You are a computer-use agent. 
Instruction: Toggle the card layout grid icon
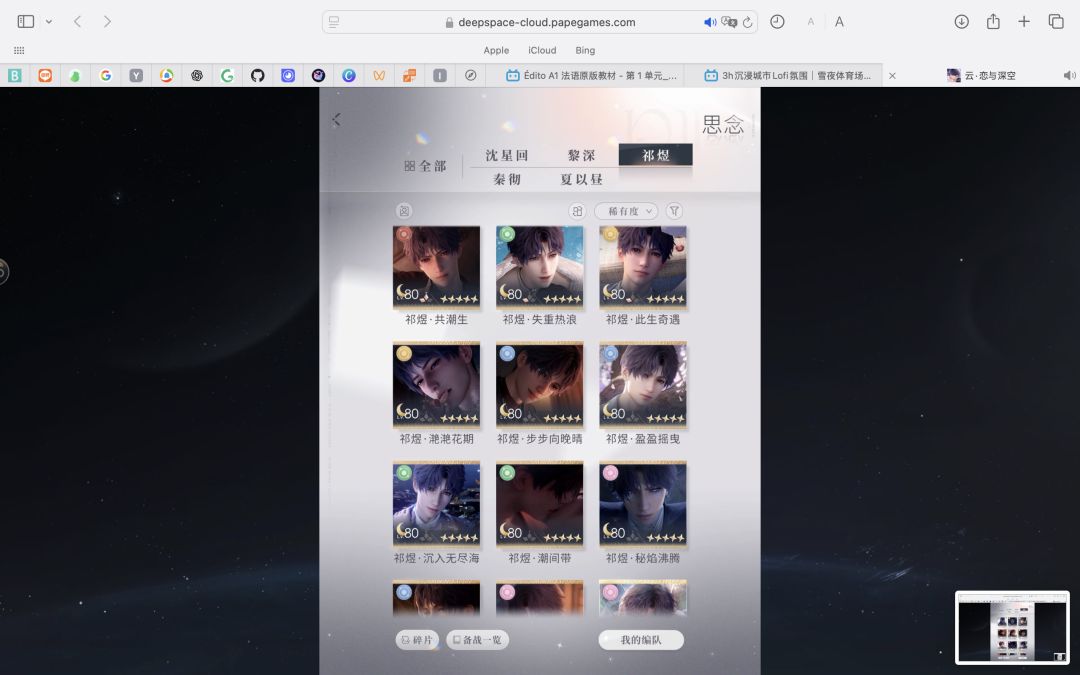[x=577, y=211]
